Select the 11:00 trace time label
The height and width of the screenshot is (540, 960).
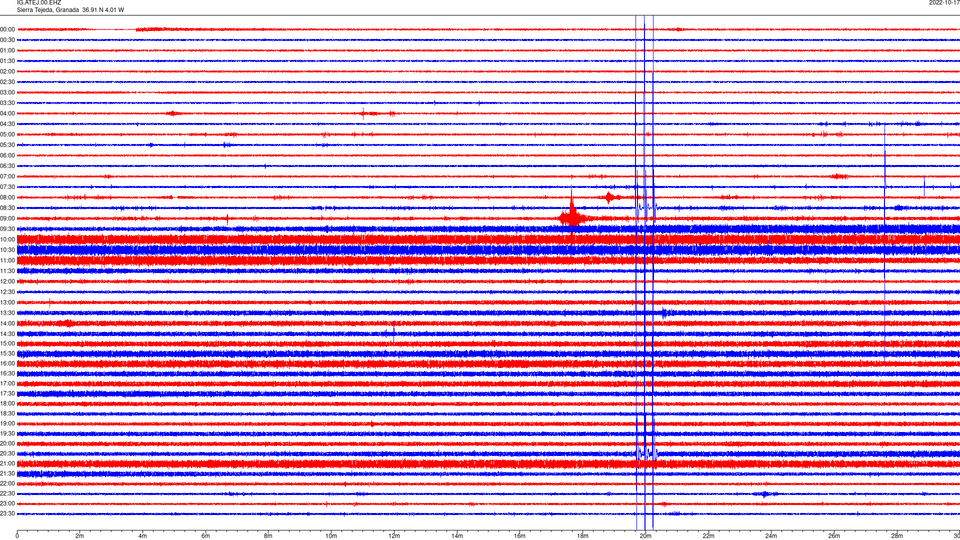coord(7,261)
